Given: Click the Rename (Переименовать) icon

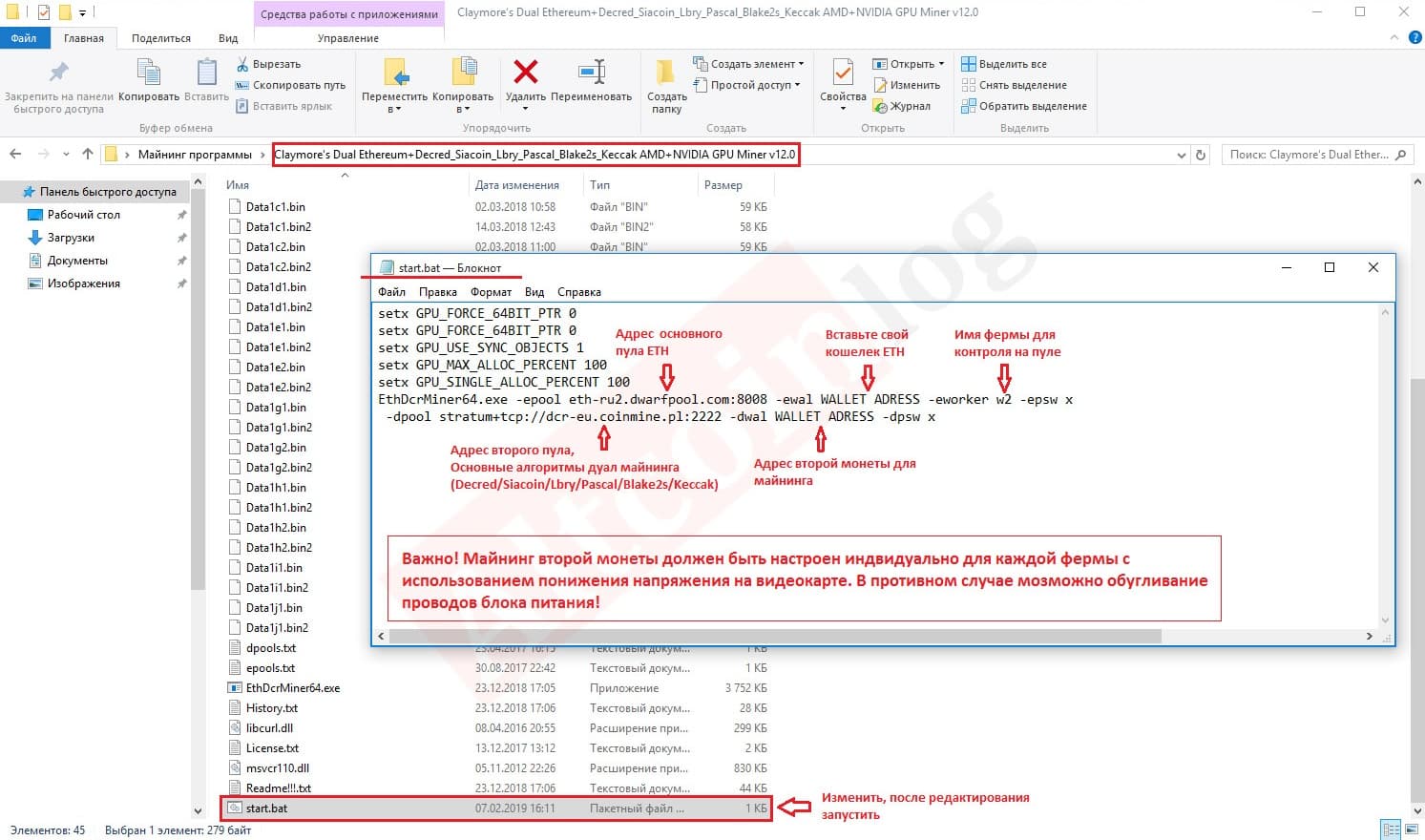Looking at the screenshot, I should [592, 73].
